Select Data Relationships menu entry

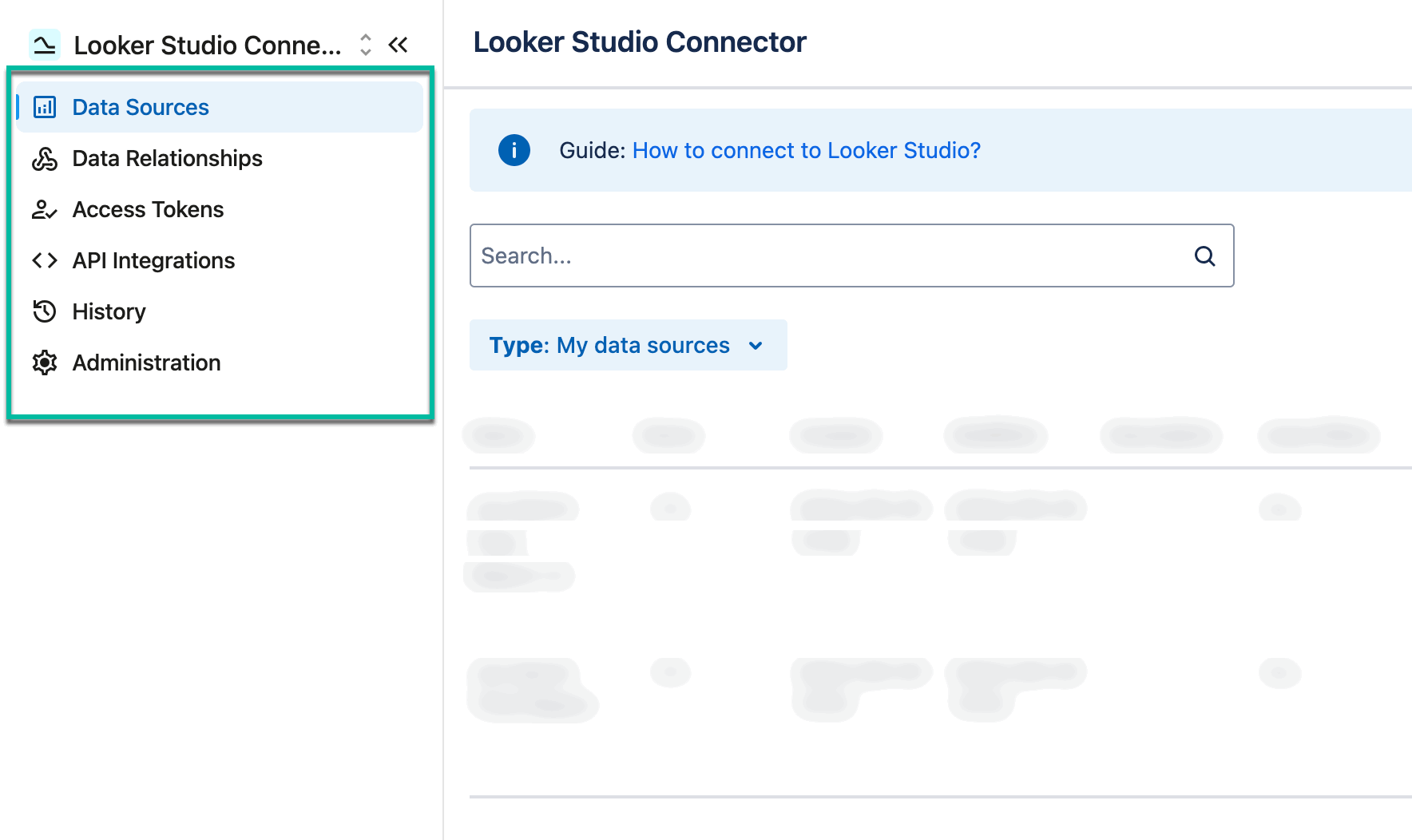[x=167, y=158]
